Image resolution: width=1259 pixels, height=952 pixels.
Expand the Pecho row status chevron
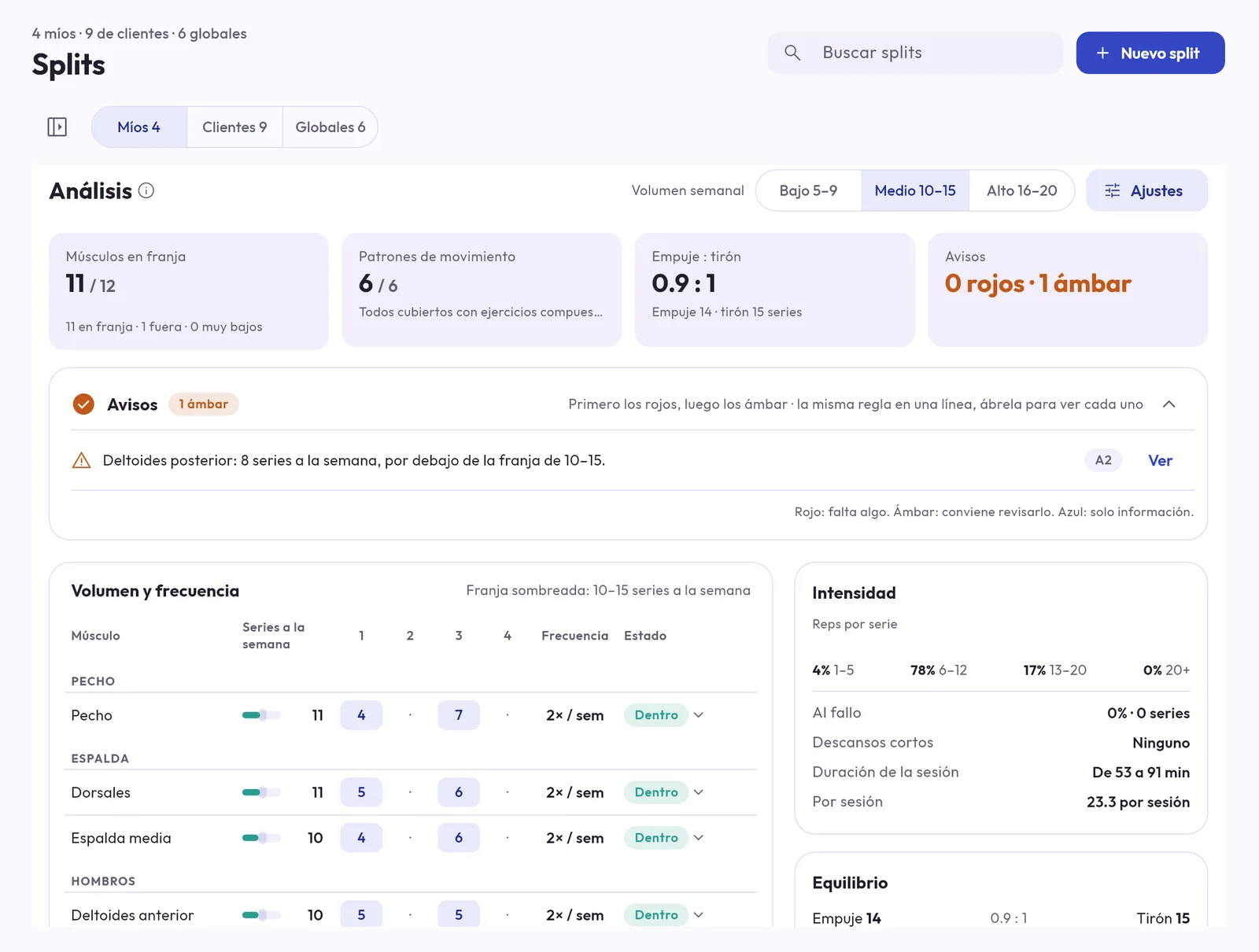699,715
